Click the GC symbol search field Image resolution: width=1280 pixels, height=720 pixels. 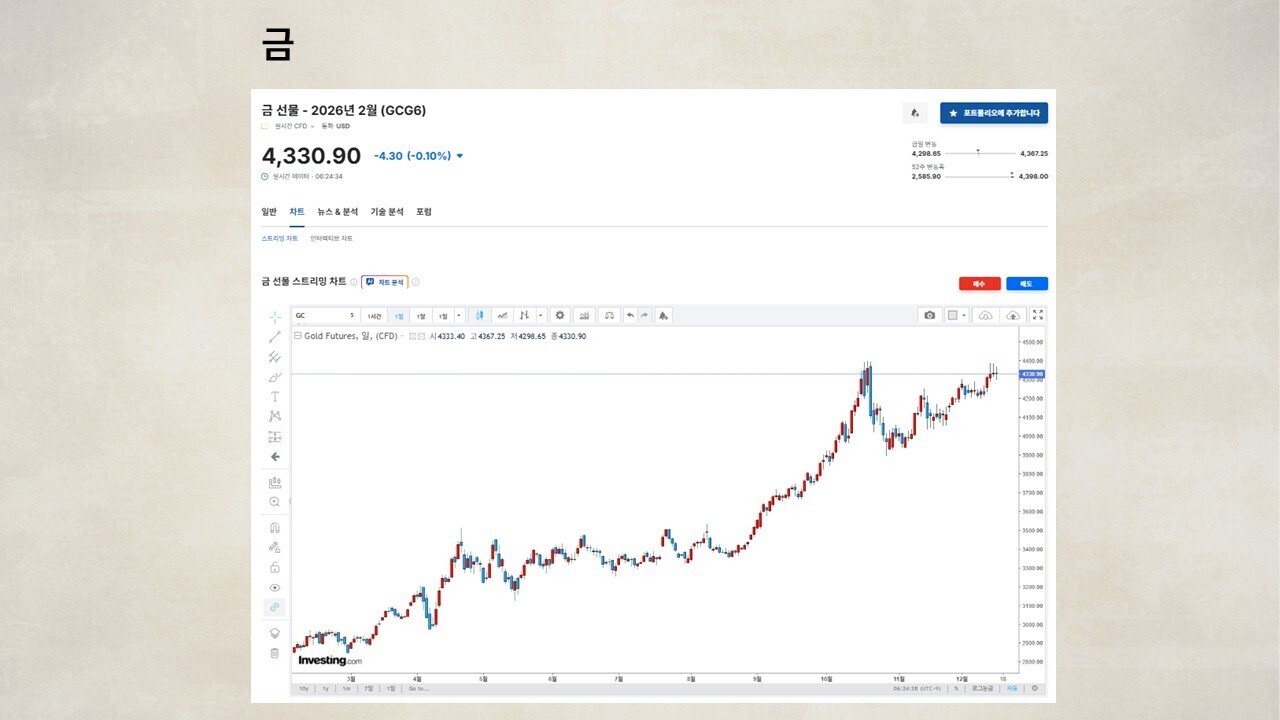tap(322, 315)
